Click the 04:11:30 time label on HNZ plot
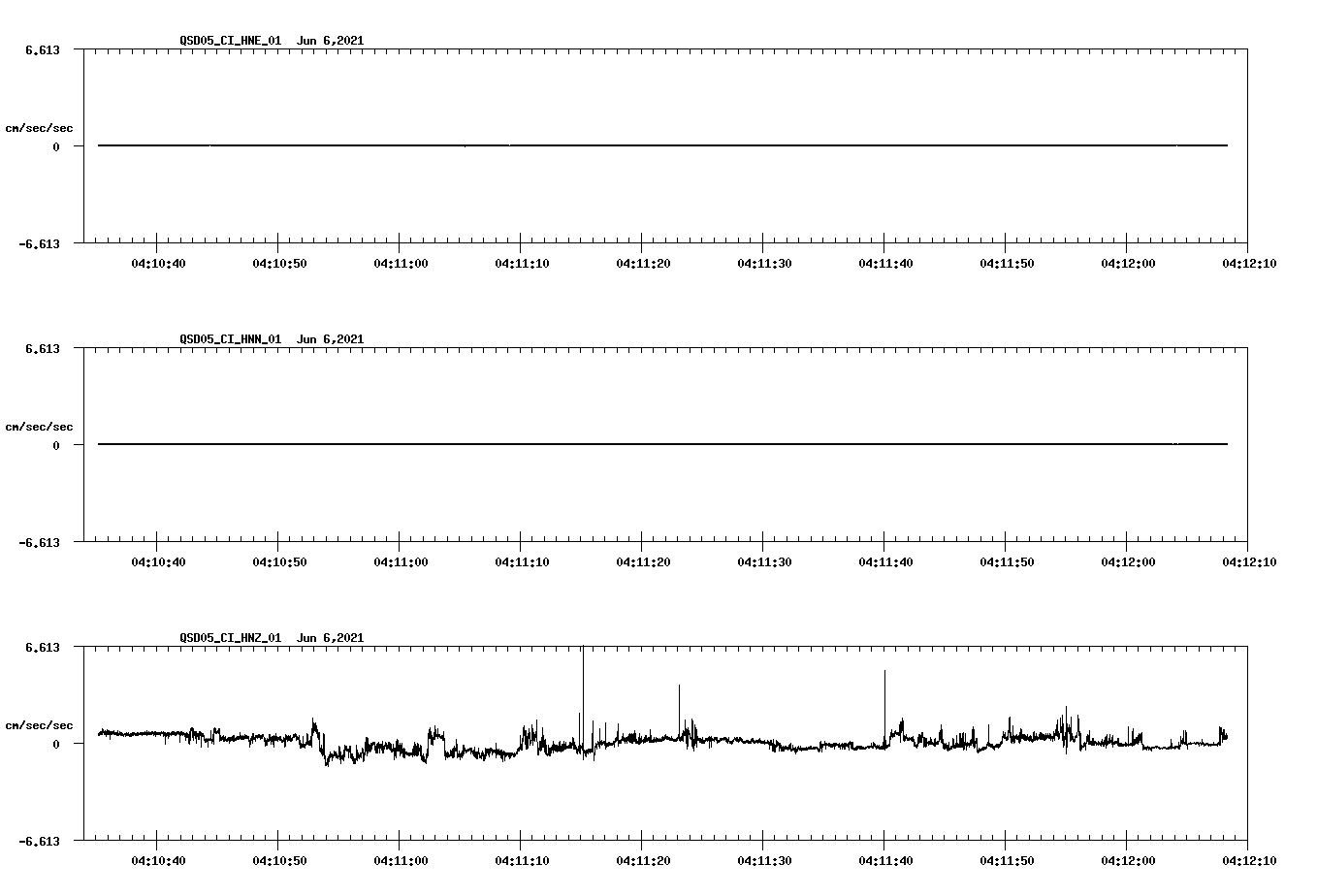Screen dimensions: 1317x896 pos(764,860)
